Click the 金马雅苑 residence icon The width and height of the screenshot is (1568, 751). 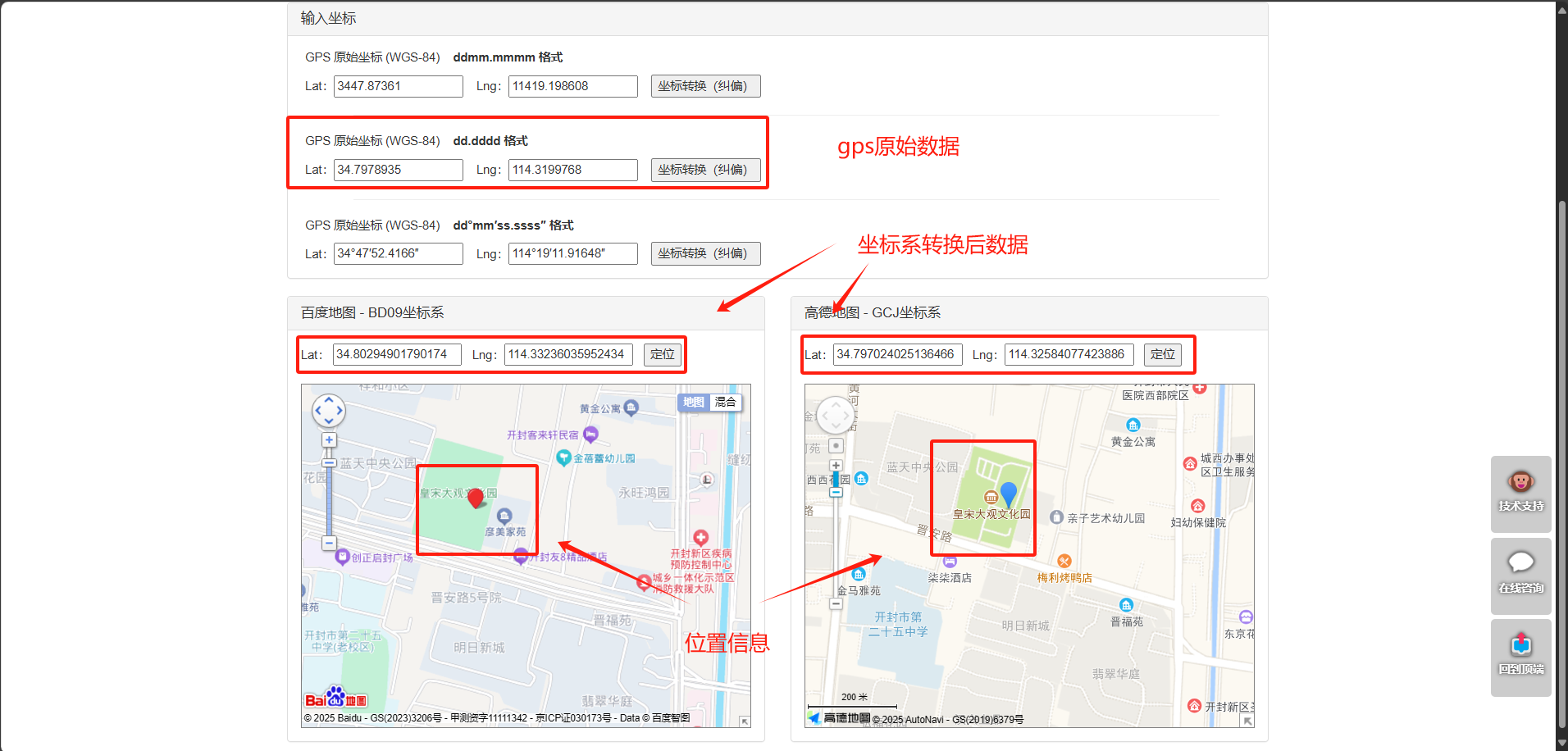859,574
